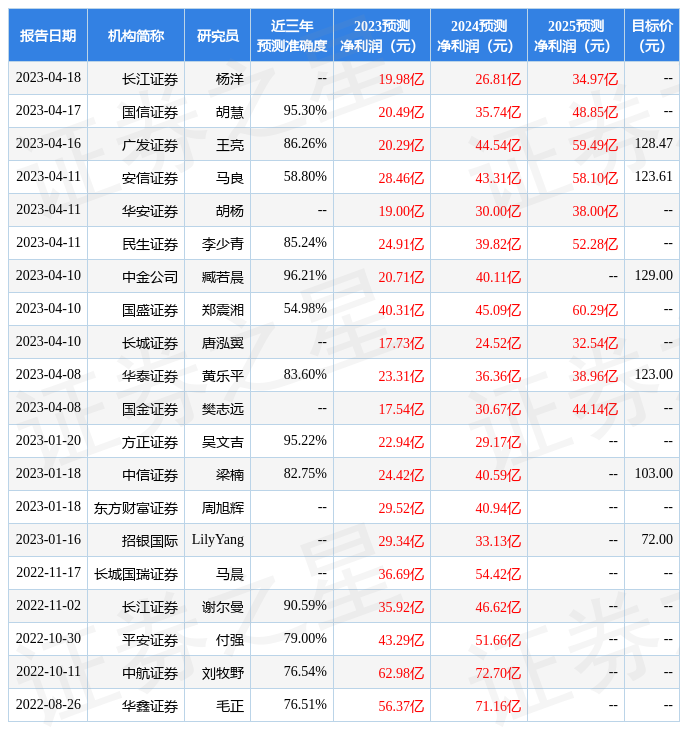
Task: Click researcher name 唐泓翼
Action: [x=223, y=343]
